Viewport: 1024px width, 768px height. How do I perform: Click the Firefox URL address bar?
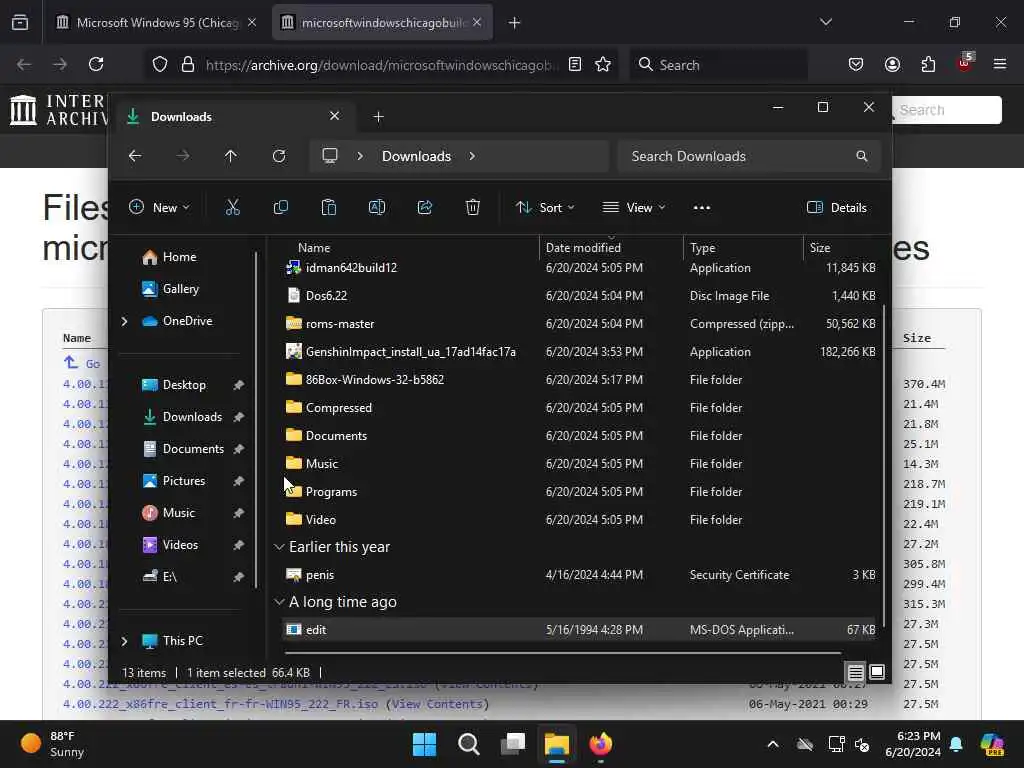pyautogui.click(x=381, y=65)
